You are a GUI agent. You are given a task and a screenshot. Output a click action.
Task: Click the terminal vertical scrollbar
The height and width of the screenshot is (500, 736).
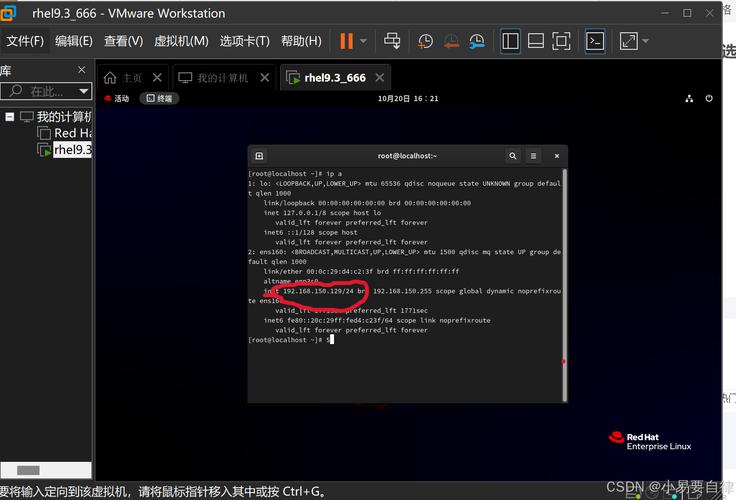[564, 285]
